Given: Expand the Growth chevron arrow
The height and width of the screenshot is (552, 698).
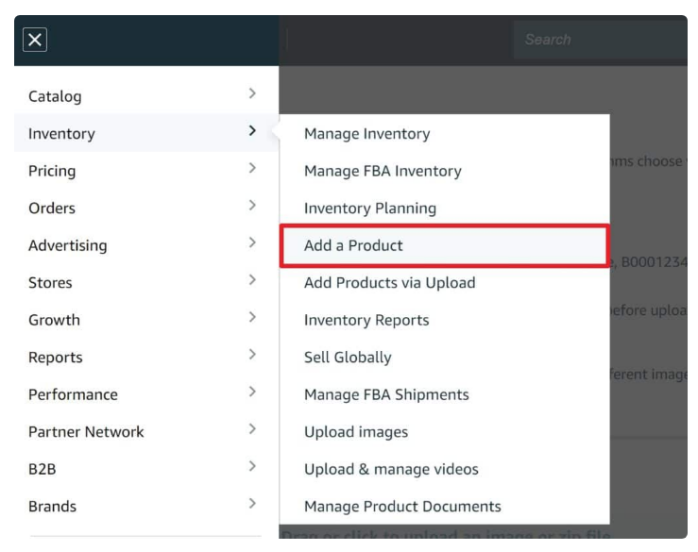Looking at the screenshot, I should (x=252, y=317).
